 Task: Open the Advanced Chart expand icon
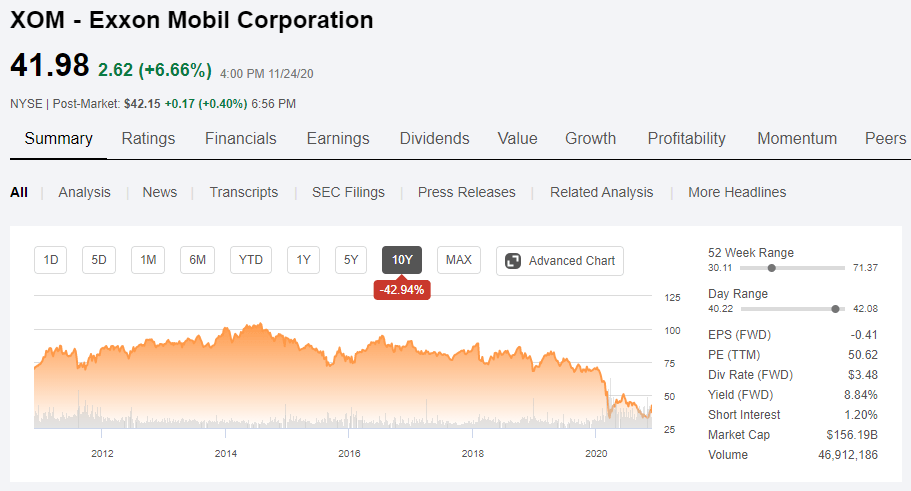[513, 261]
